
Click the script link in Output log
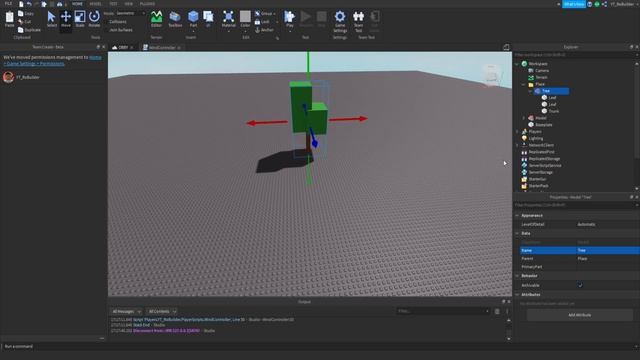(x=189, y=320)
